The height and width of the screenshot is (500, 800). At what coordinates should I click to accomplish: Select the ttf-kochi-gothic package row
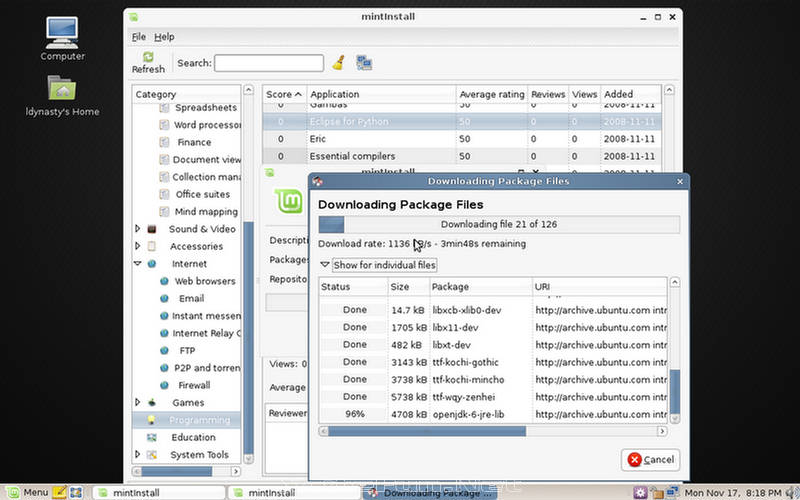click(493, 362)
